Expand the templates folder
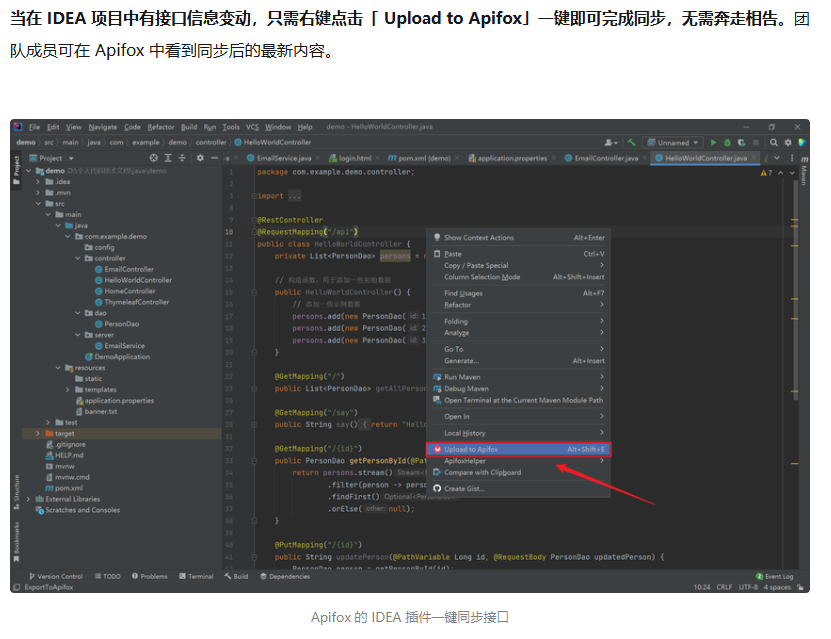This screenshot has width=831, height=639. [68, 389]
